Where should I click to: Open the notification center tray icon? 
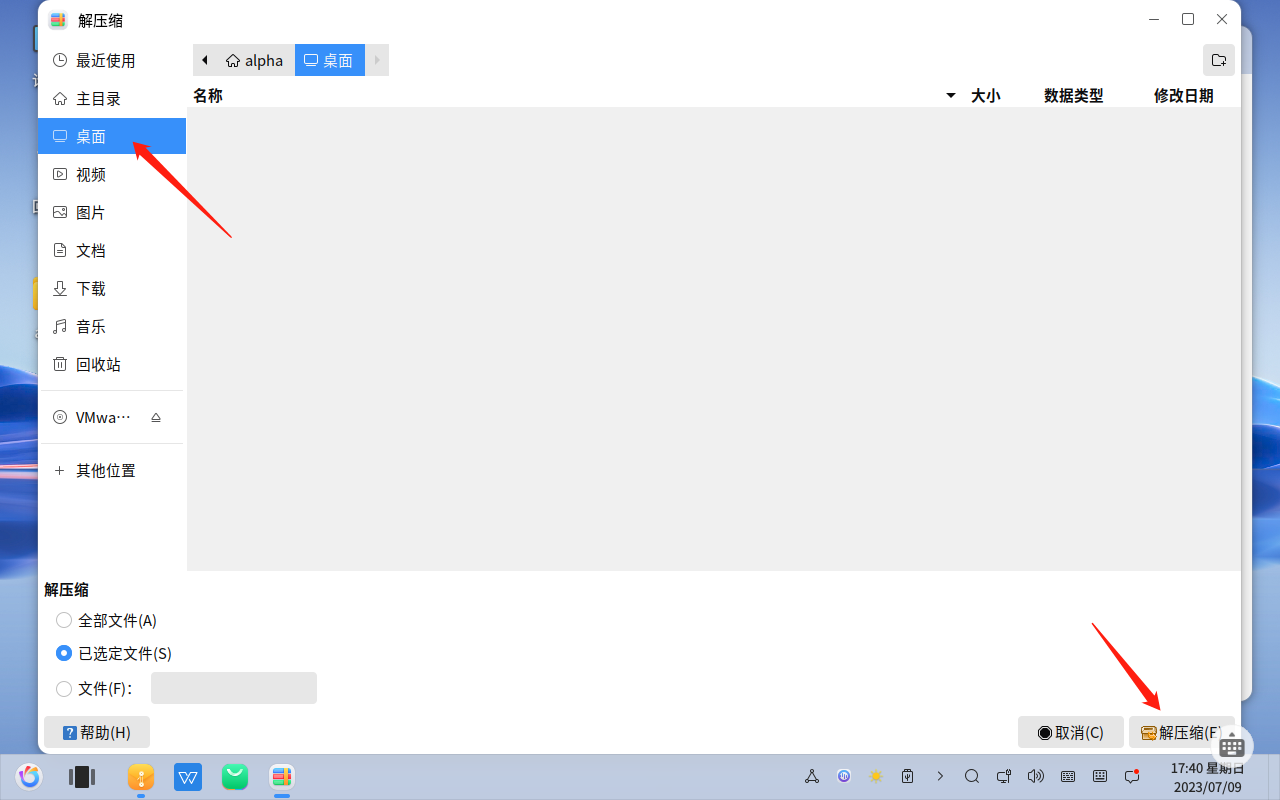pos(1132,776)
